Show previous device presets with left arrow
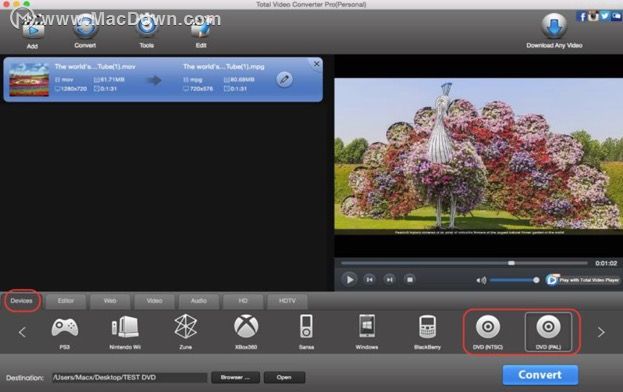Screen dimensions: 623x392 [22, 332]
